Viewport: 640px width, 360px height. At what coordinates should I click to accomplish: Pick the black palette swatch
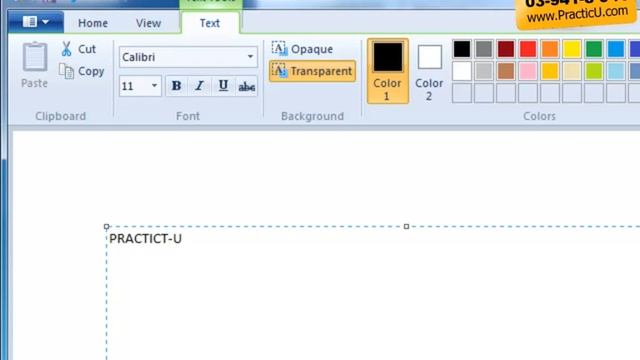point(462,49)
